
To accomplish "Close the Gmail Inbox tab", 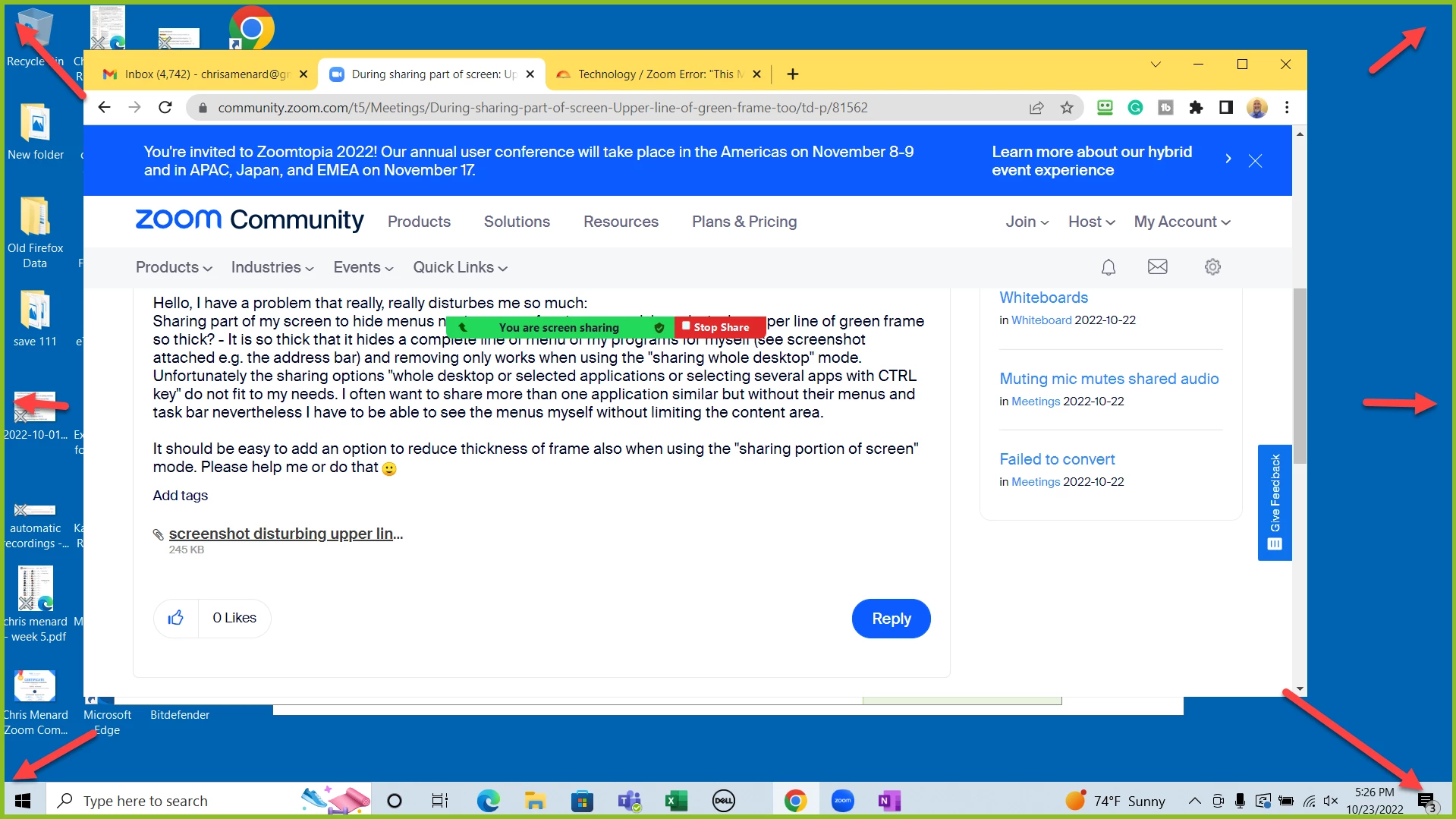I will [x=303, y=74].
